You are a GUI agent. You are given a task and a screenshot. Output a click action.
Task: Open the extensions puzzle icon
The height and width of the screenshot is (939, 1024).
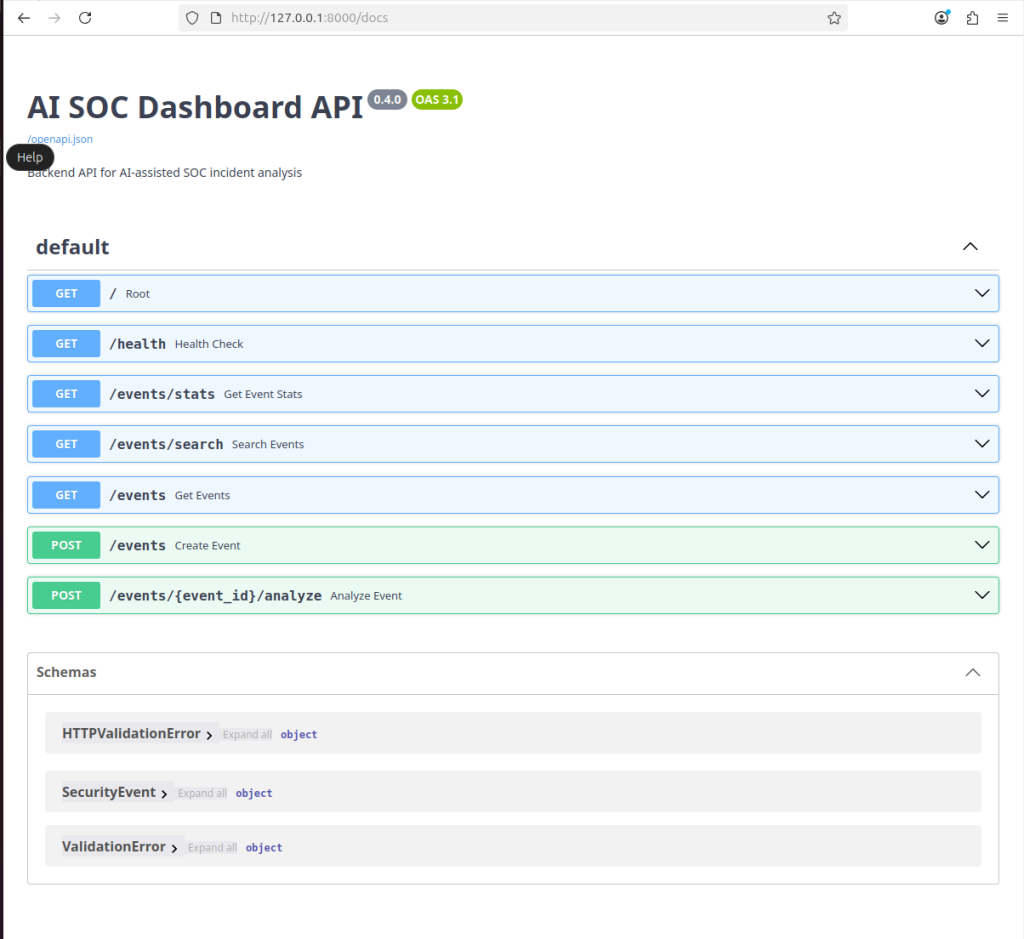point(972,18)
